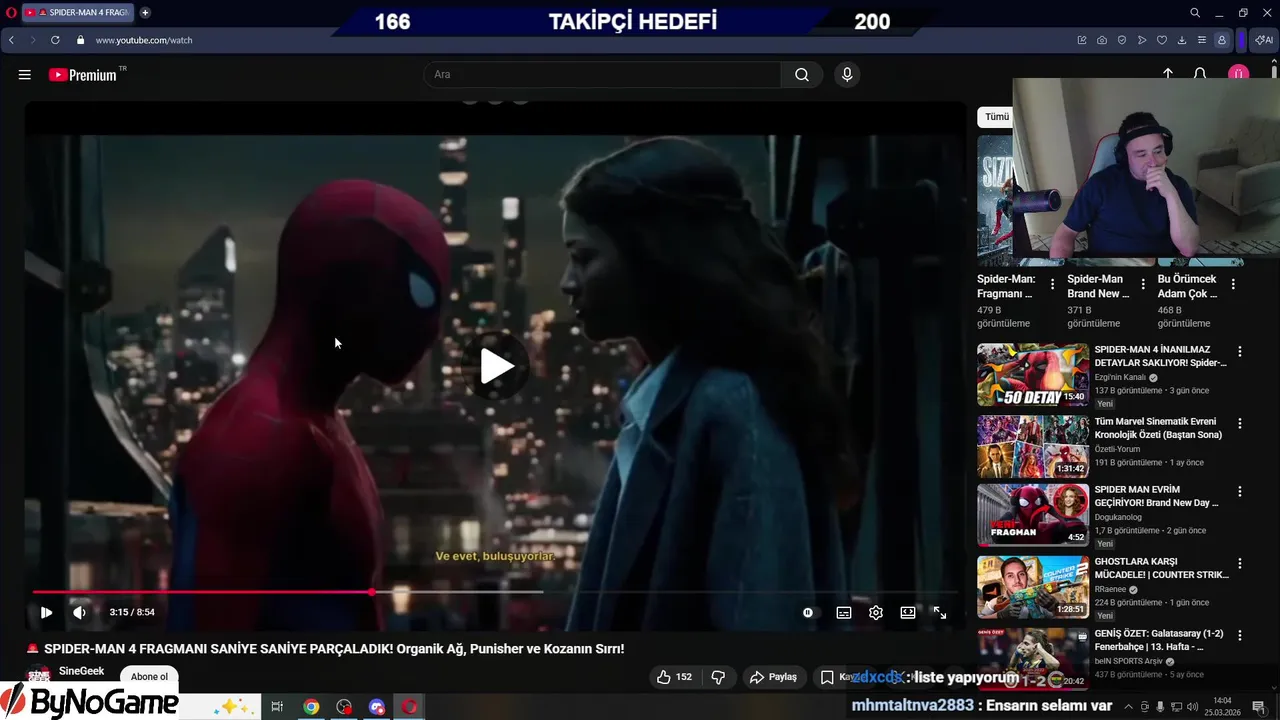Go back to the previous page
Screen dimensions: 1280x720
click(11, 40)
